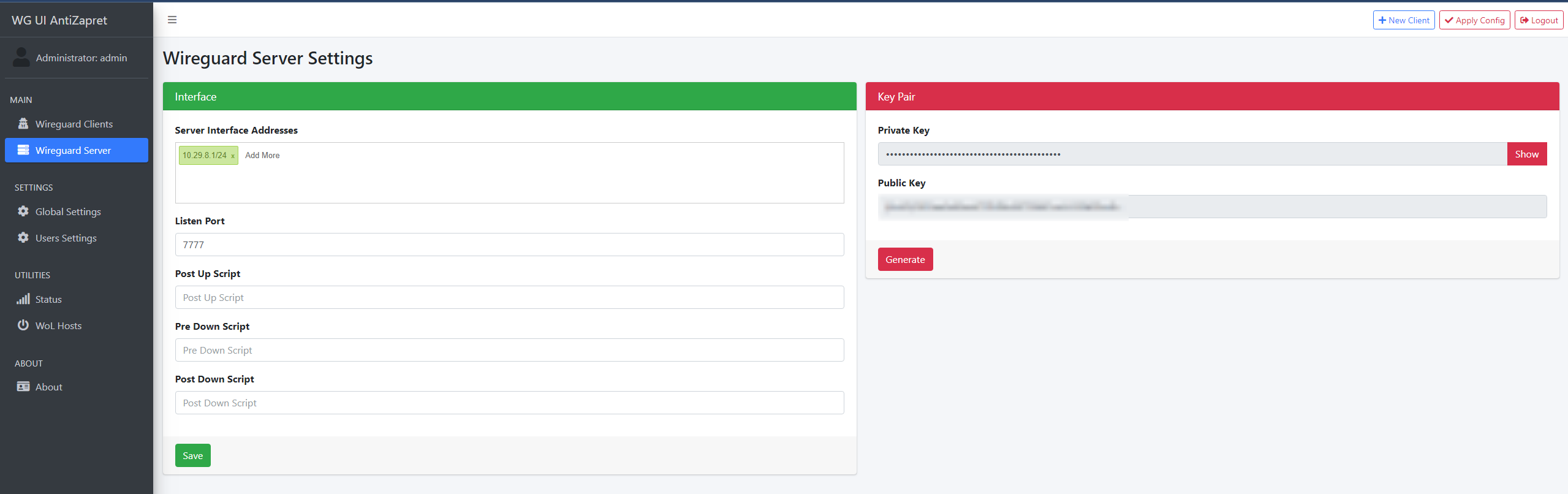Viewport: 1568px width, 494px height.
Task: Click the Users Settings gear icon
Action: pyautogui.click(x=23, y=238)
